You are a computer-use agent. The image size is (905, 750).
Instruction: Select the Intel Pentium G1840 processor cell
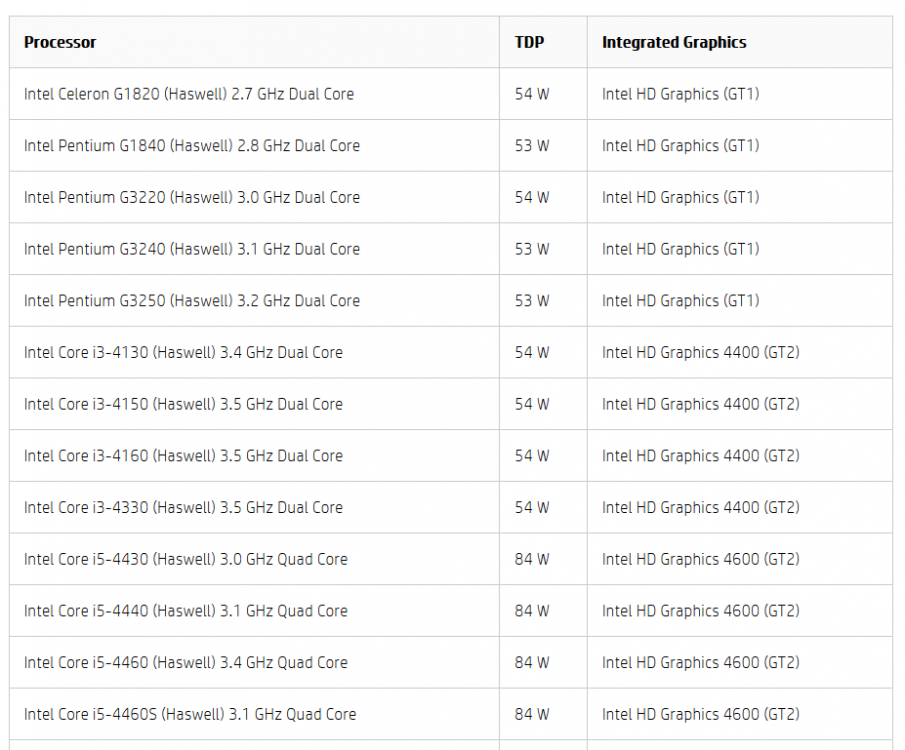tap(192, 146)
